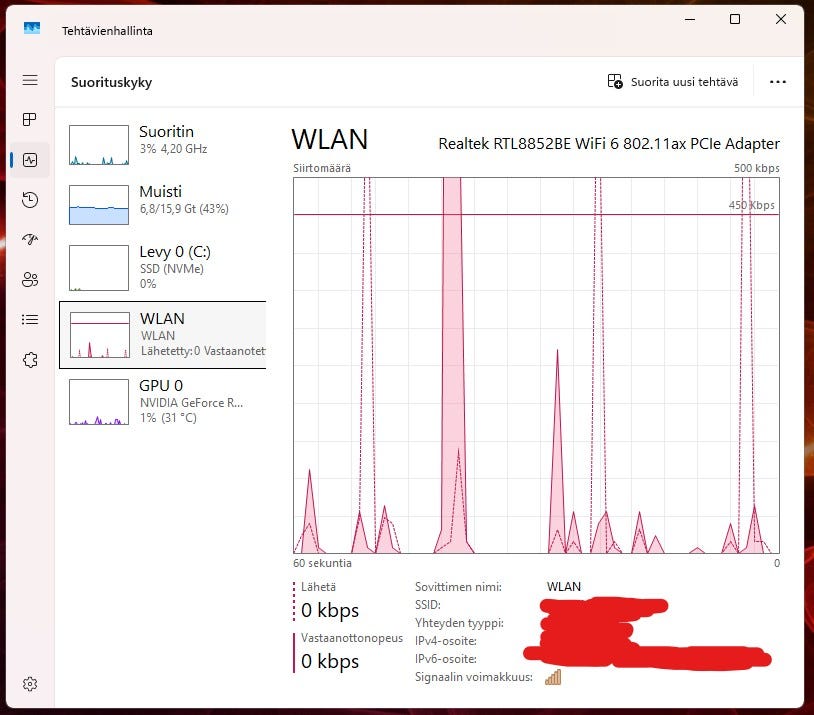Select the WLAN network entry
The height and width of the screenshot is (715, 814).
click(162, 335)
